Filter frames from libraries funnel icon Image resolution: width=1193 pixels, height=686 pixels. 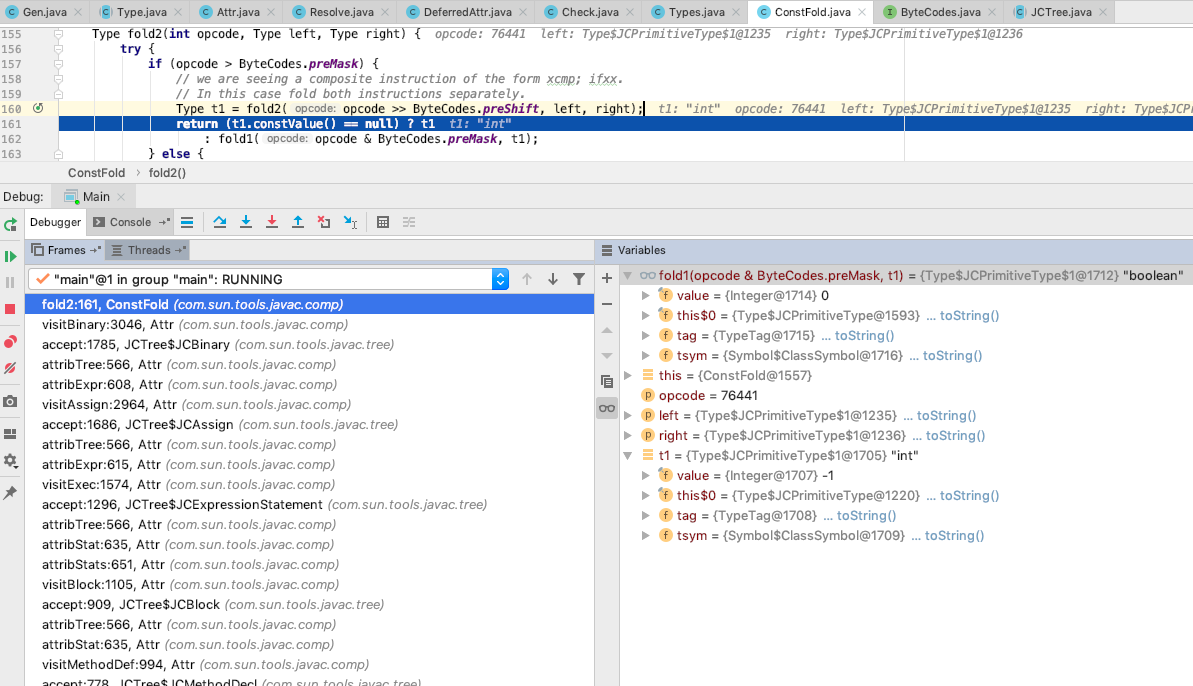coord(579,279)
